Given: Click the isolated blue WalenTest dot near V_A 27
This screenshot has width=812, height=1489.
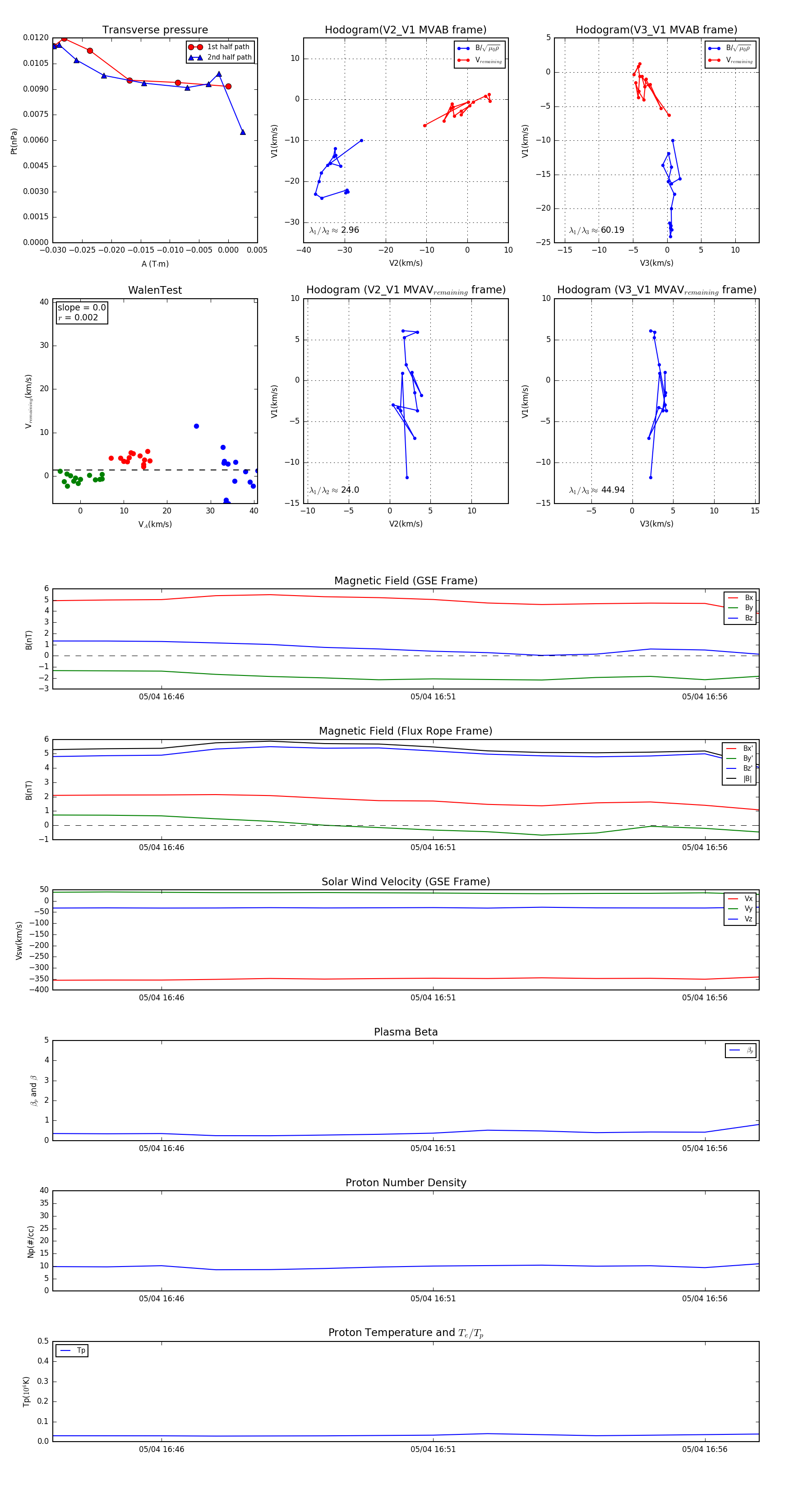Looking at the screenshot, I should pos(197,426).
